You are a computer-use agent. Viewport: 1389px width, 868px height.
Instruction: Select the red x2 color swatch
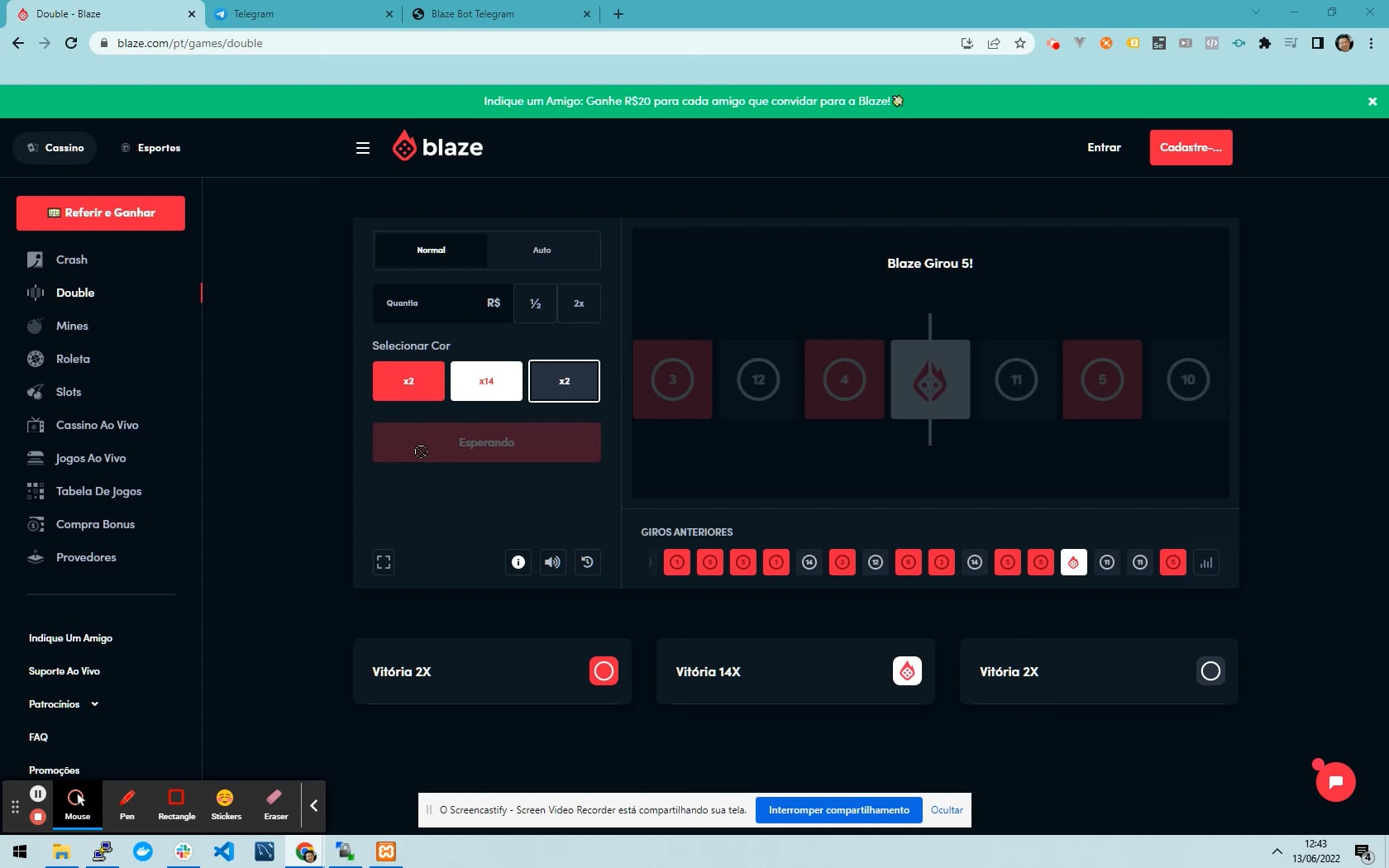coord(408,381)
